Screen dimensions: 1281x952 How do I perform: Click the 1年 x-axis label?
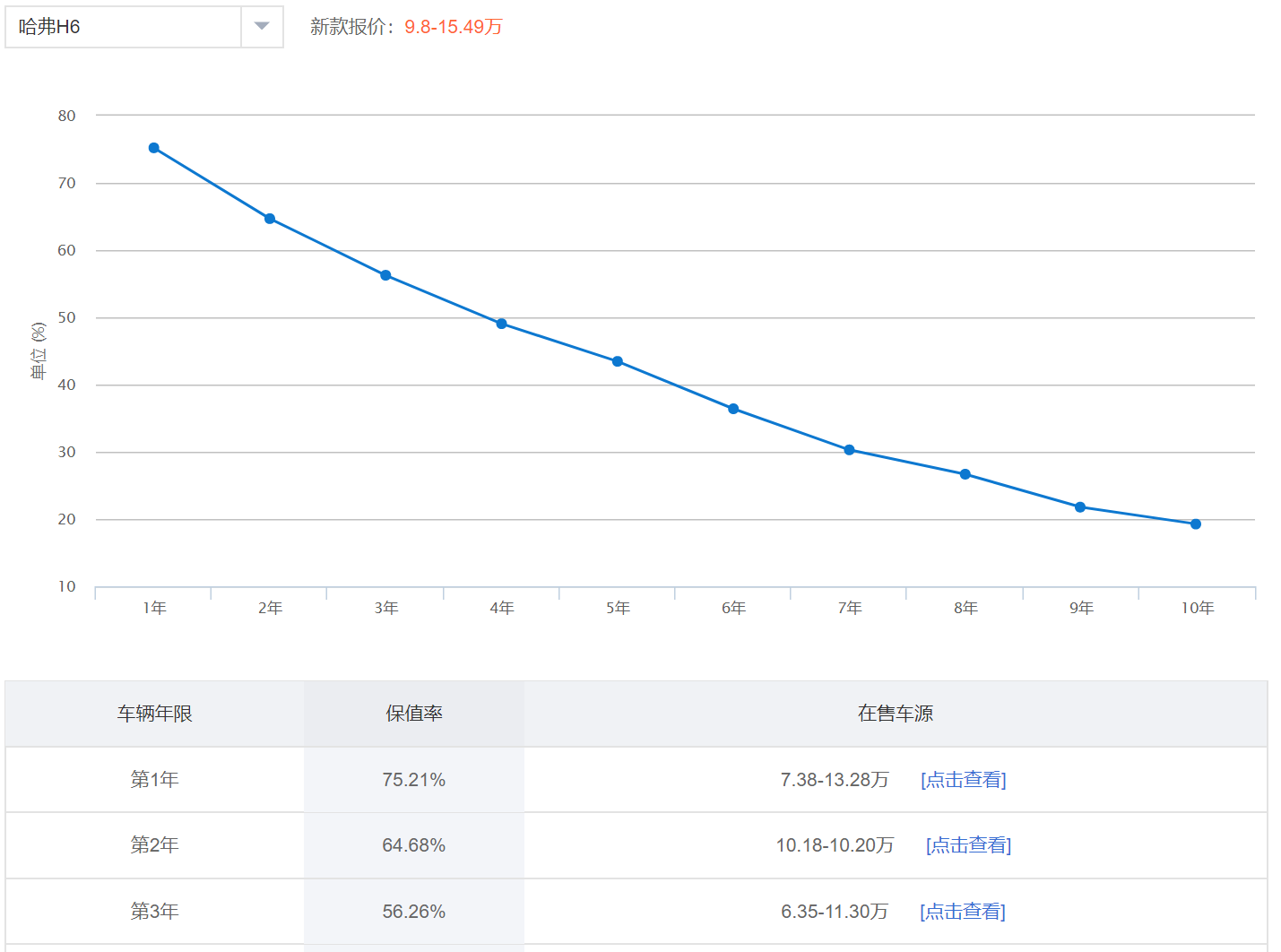pyautogui.click(x=154, y=608)
